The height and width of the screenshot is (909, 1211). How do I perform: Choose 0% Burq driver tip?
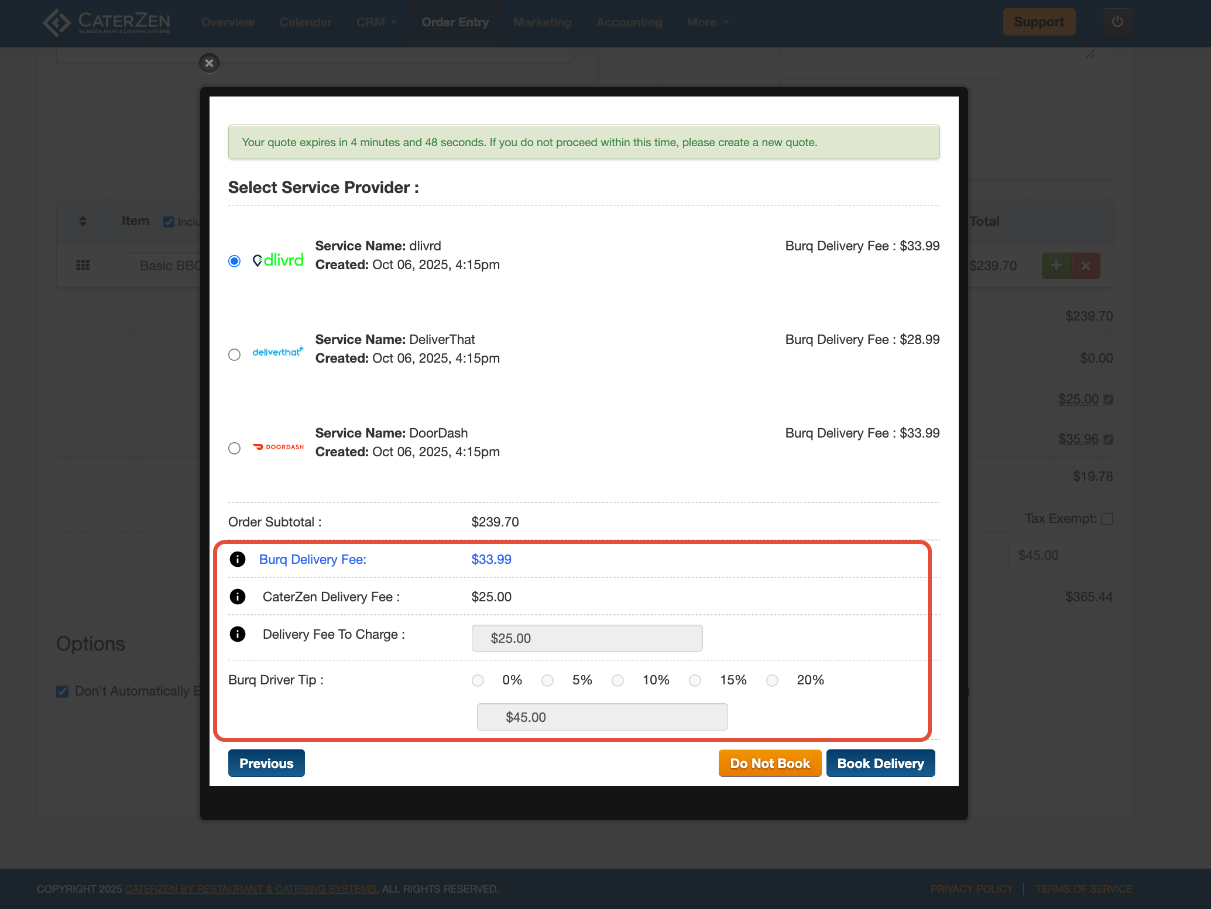point(478,680)
